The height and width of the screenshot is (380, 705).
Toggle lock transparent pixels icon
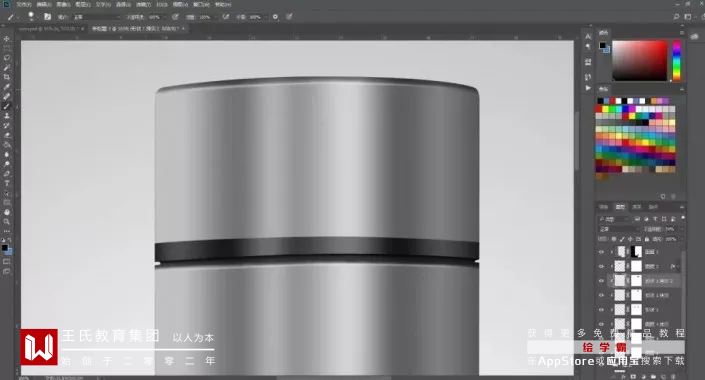614,239
